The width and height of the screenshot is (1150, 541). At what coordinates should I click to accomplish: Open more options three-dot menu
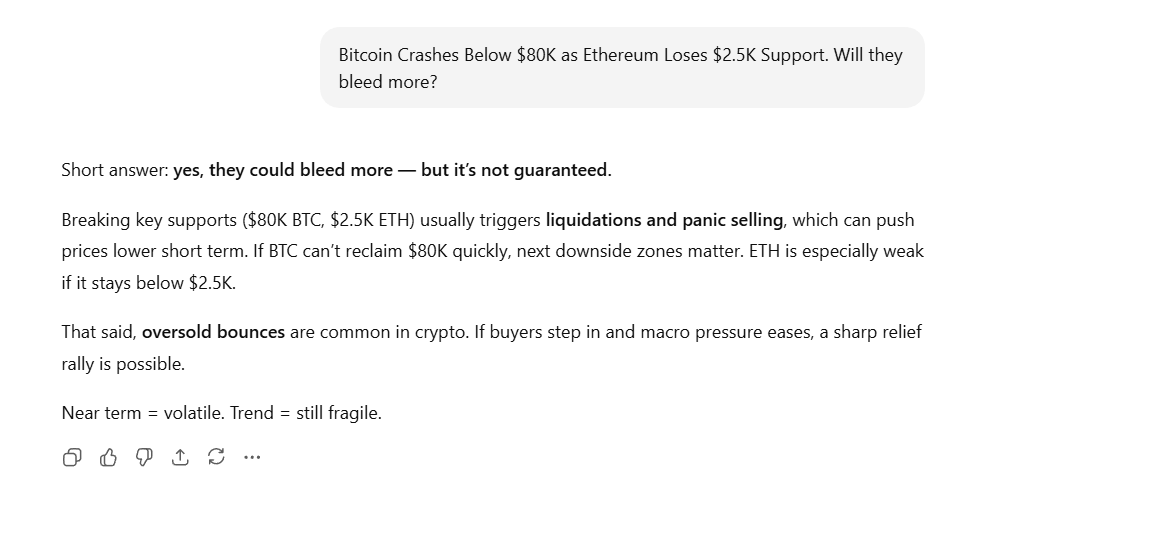[x=252, y=457]
